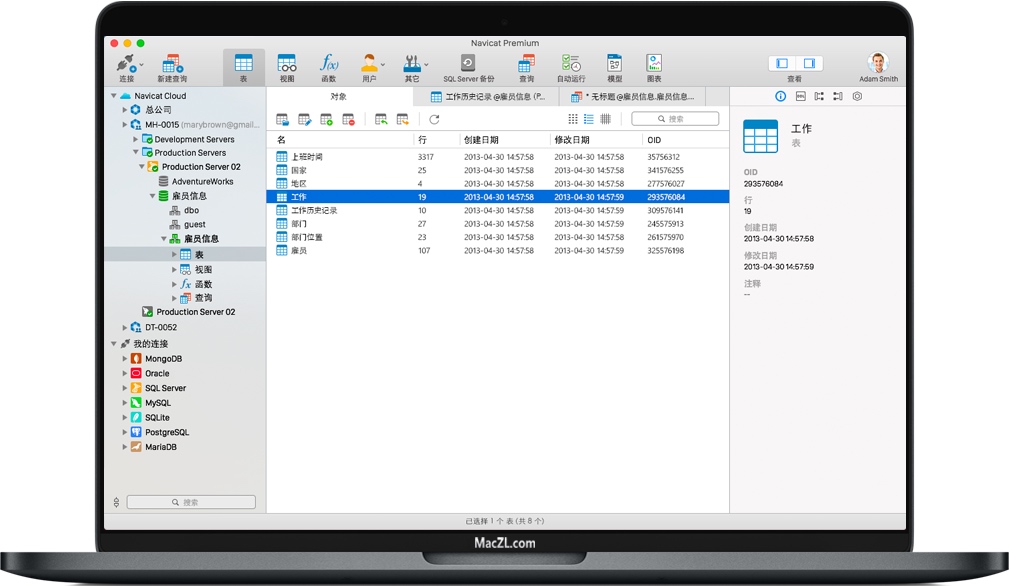
Task: Switch to the 视图 (Views) object type
Action: pyautogui.click(x=288, y=62)
